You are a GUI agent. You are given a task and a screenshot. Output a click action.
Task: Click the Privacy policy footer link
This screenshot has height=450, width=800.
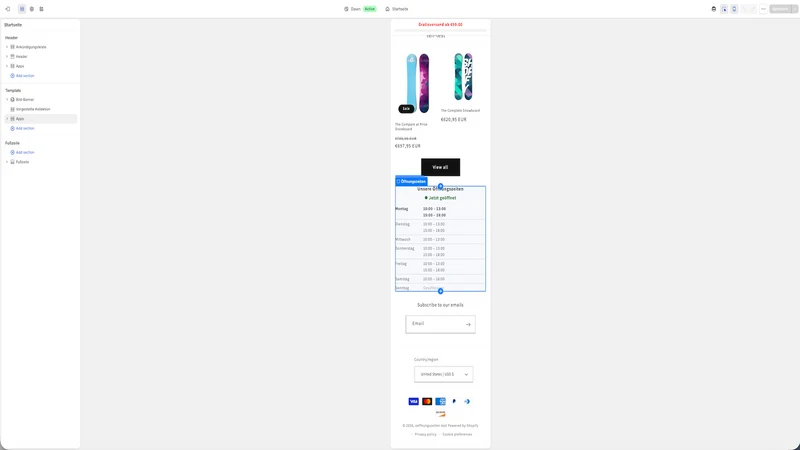click(426, 434)
